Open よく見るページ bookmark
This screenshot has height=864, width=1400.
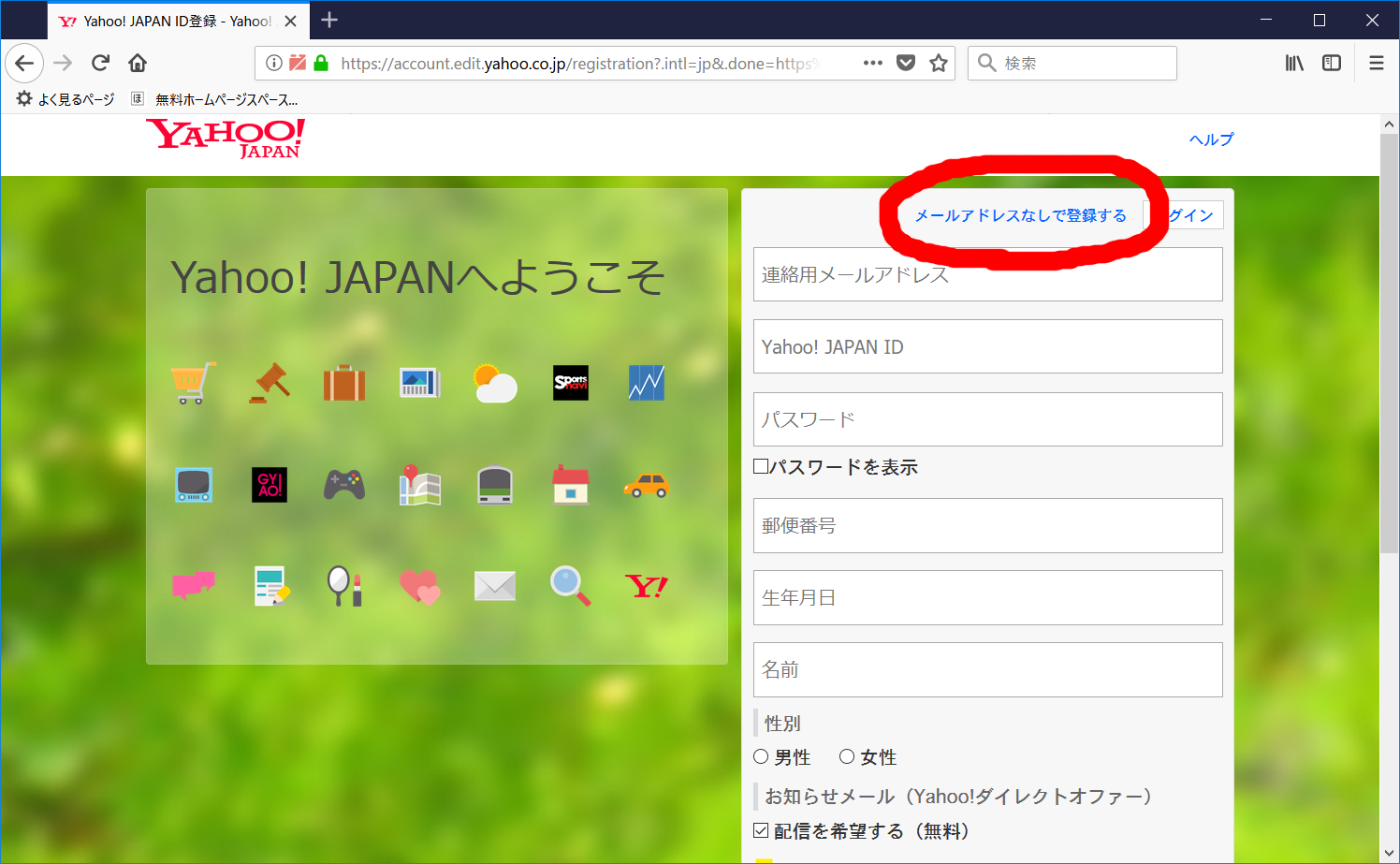(x=66, y=99)
